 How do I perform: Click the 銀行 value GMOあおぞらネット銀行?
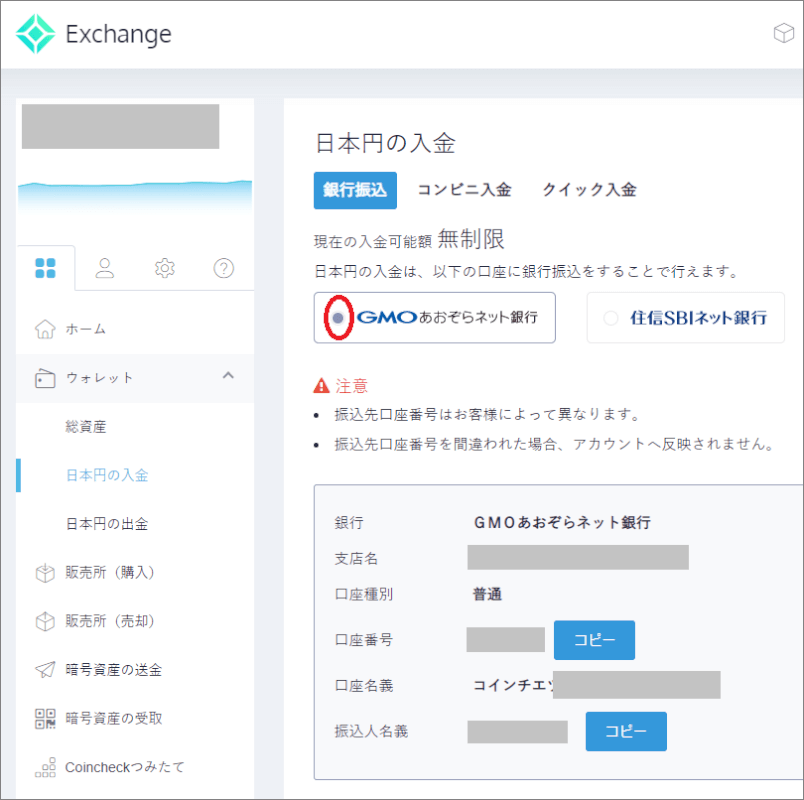tap(562, 523)
